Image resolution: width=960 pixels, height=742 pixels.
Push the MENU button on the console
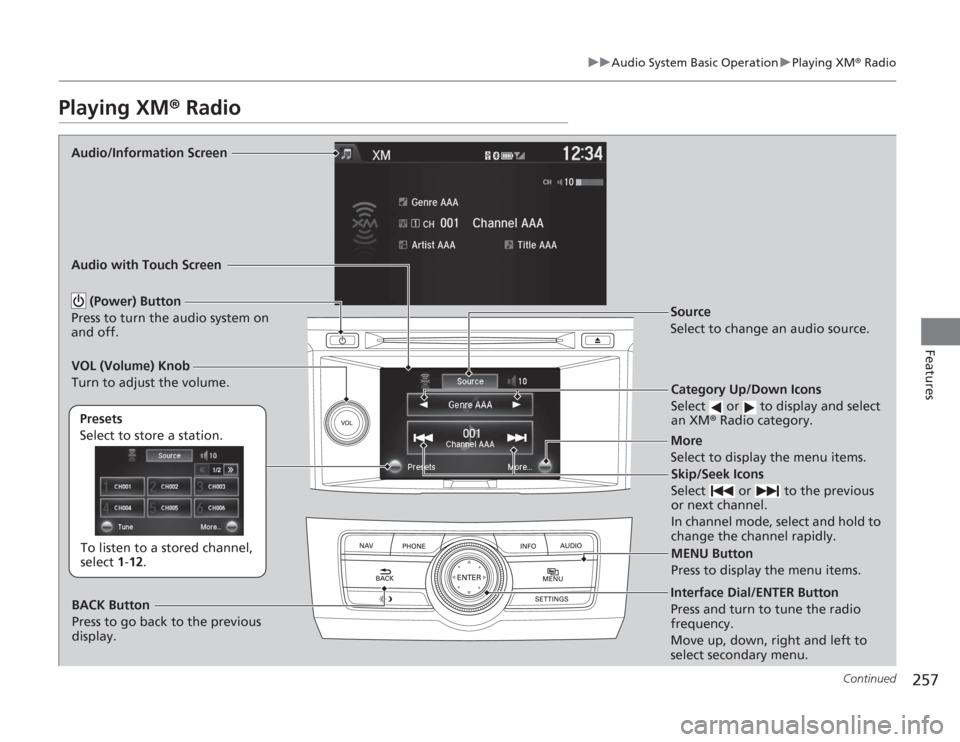[552, 574]
